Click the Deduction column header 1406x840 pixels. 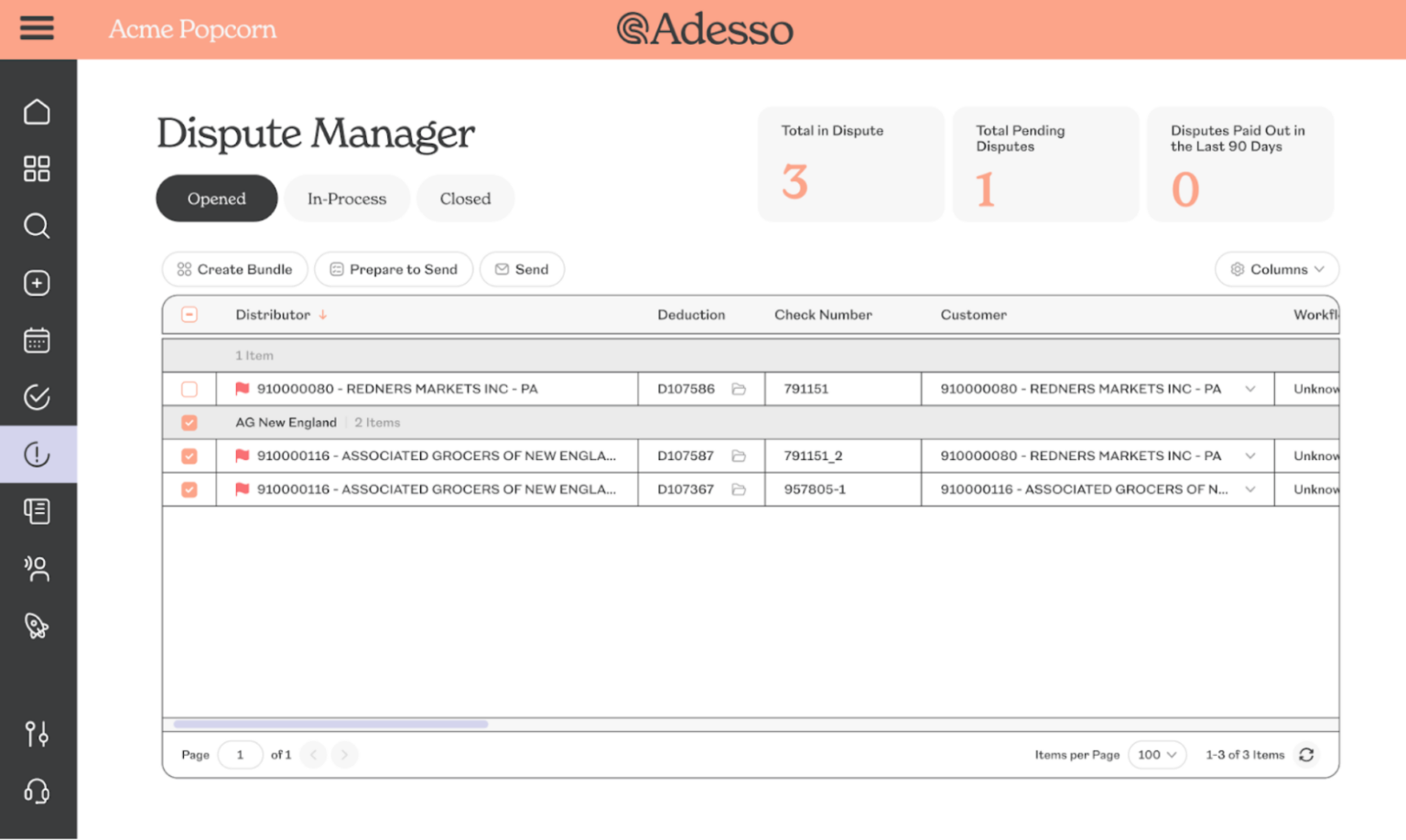[691, 315]
